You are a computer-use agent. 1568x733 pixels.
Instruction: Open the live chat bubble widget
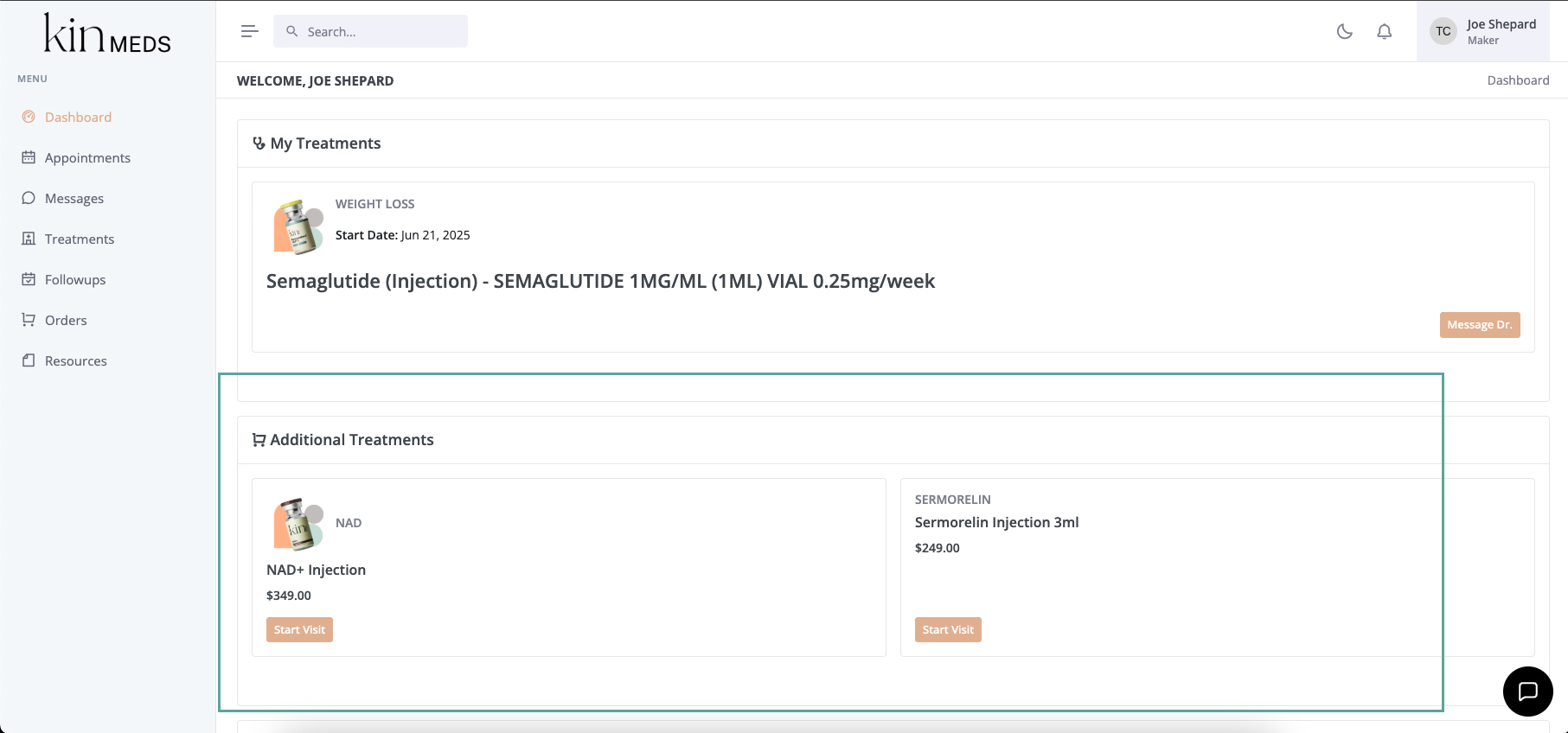click(1527, 692)
